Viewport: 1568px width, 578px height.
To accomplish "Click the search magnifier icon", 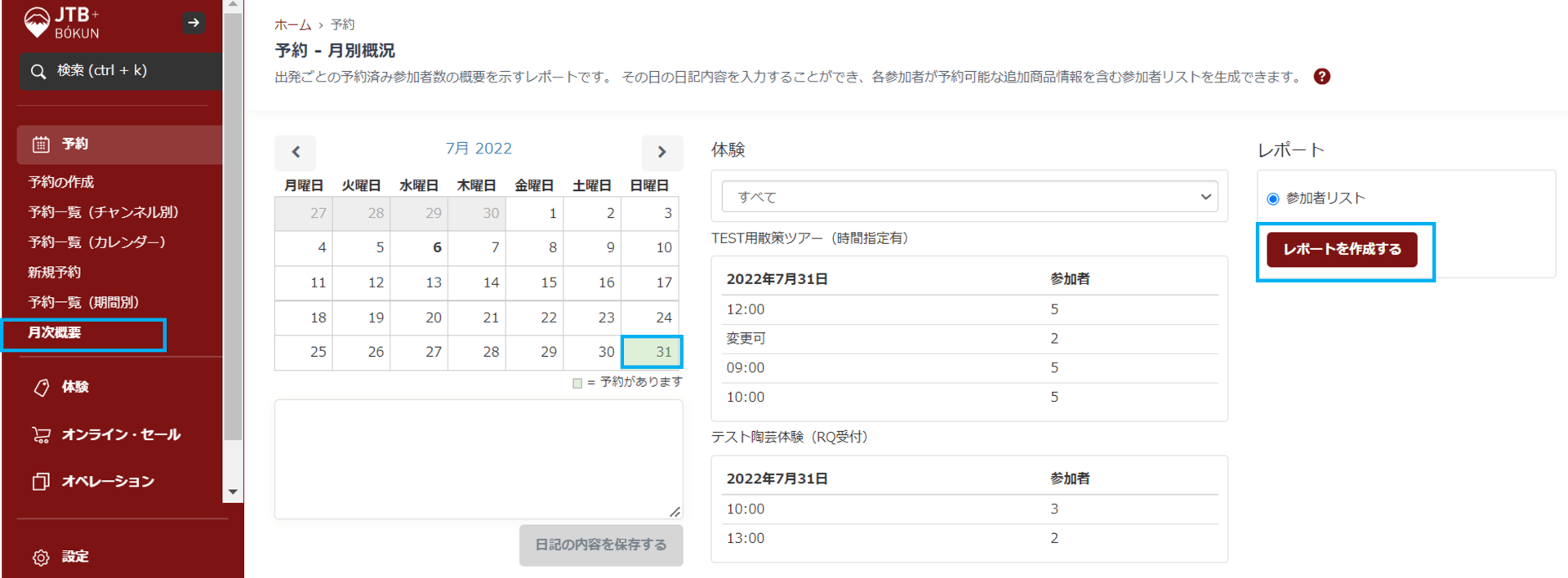I will coord(38,71).
